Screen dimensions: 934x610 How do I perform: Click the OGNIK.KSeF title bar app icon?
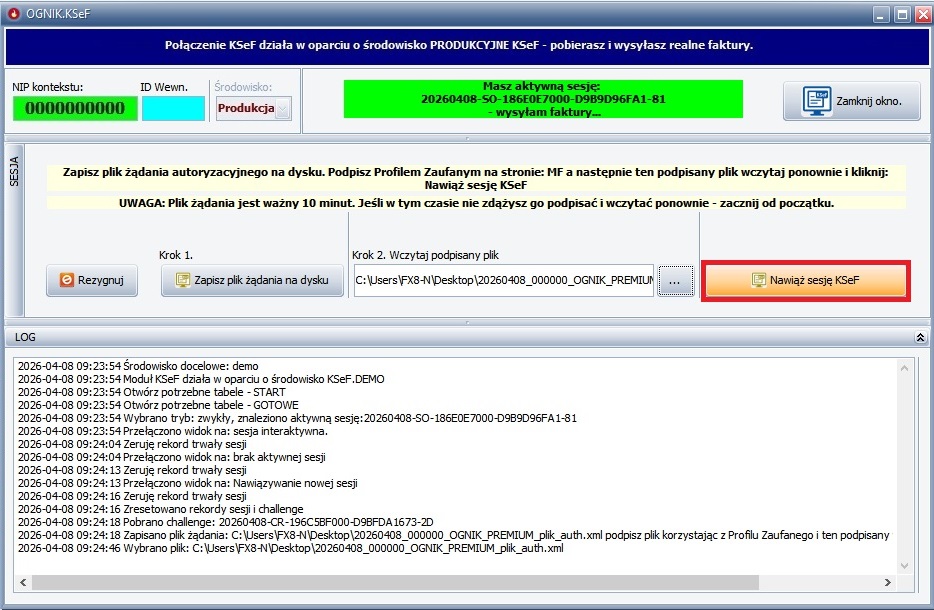click(x=14, y=14)
